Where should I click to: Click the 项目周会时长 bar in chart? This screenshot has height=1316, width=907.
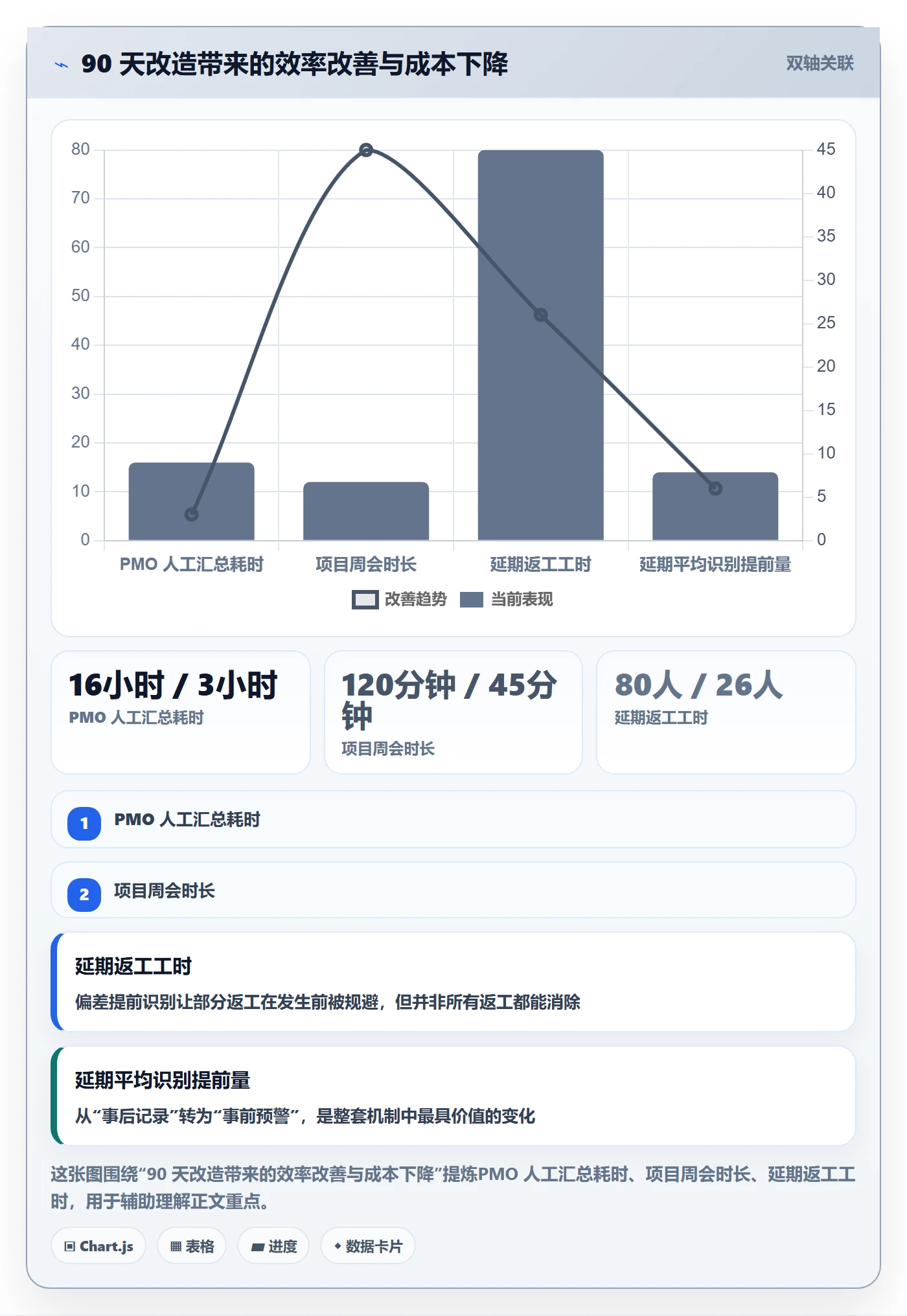coord(366,511)
